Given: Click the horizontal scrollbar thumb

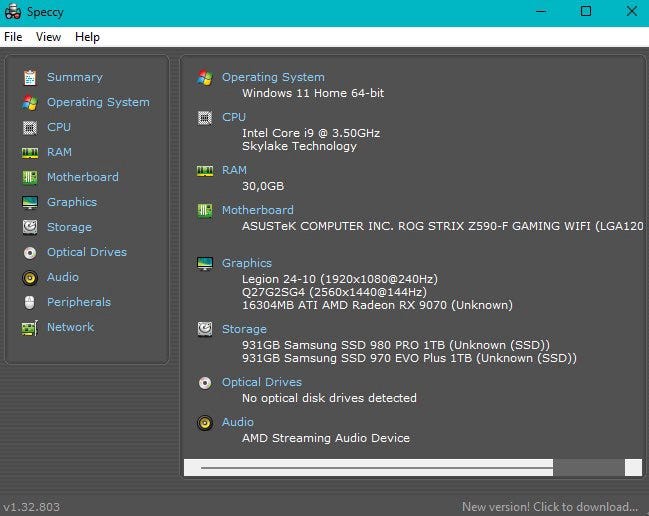Looking at the screenshot, I should [368, 468].
